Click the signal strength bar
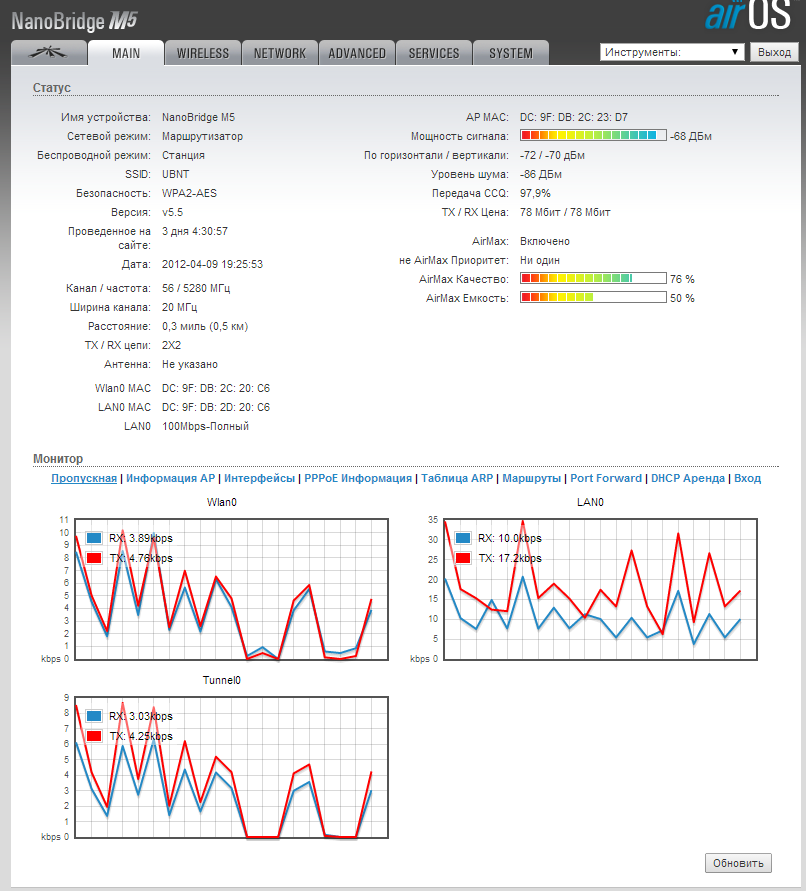The width and height of the screenshot is (806, 891). point(593,135)
